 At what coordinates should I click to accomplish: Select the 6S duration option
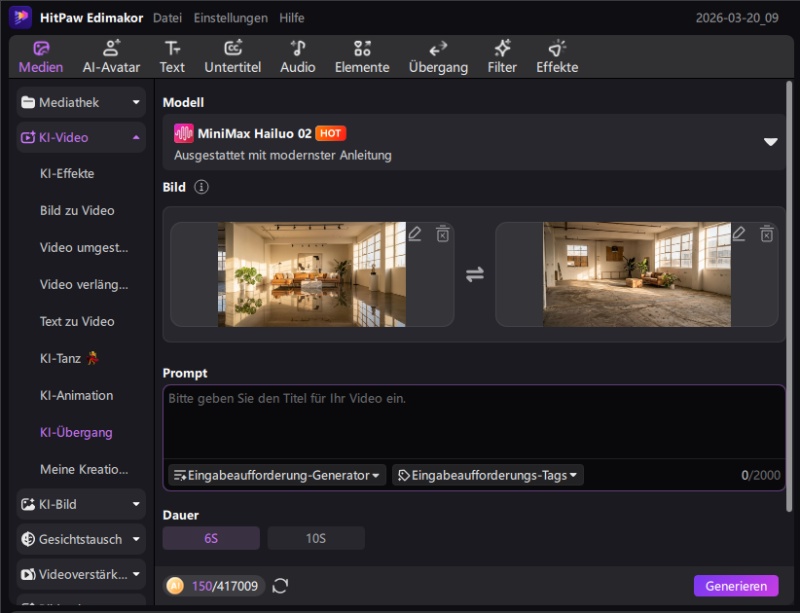click(211, 538)
